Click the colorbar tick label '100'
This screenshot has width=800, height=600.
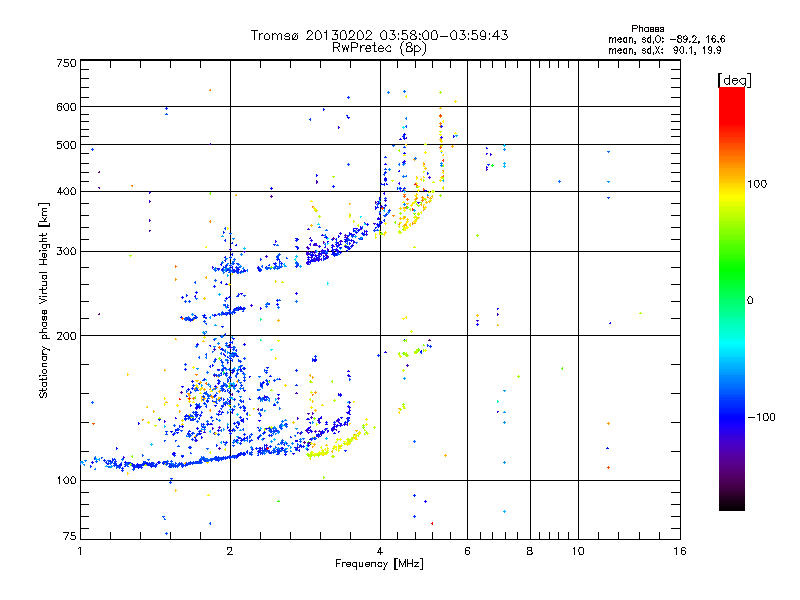pos(757,184)
